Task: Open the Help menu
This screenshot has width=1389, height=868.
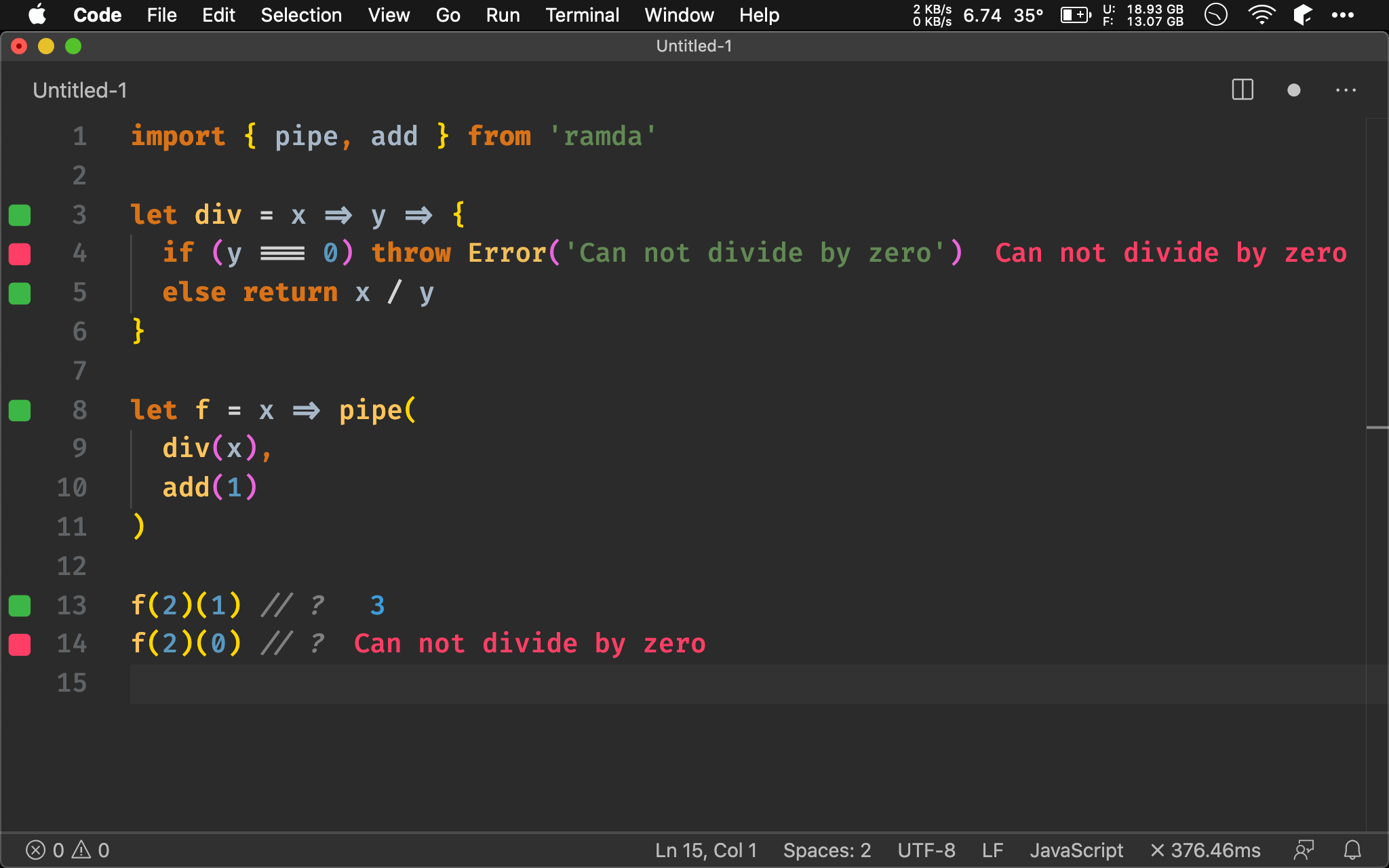Action: 759,15
